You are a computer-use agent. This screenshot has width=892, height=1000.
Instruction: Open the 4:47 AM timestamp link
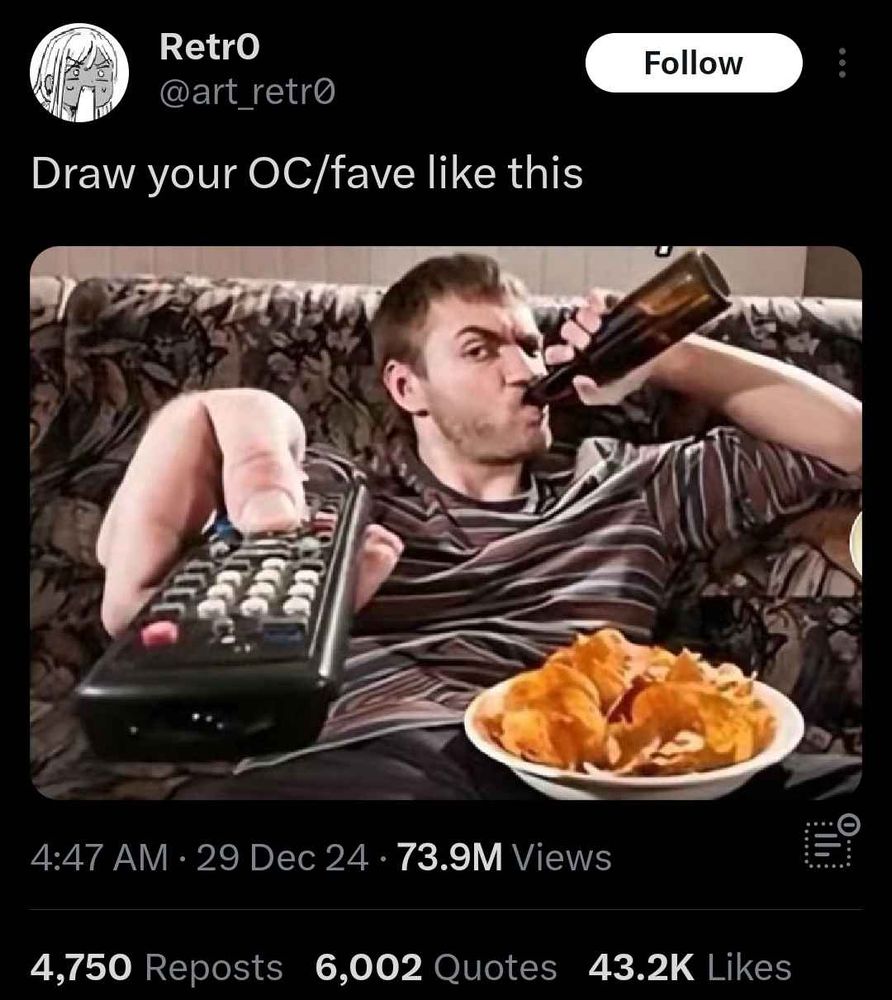pyautogui.click(x=99, y=857)
